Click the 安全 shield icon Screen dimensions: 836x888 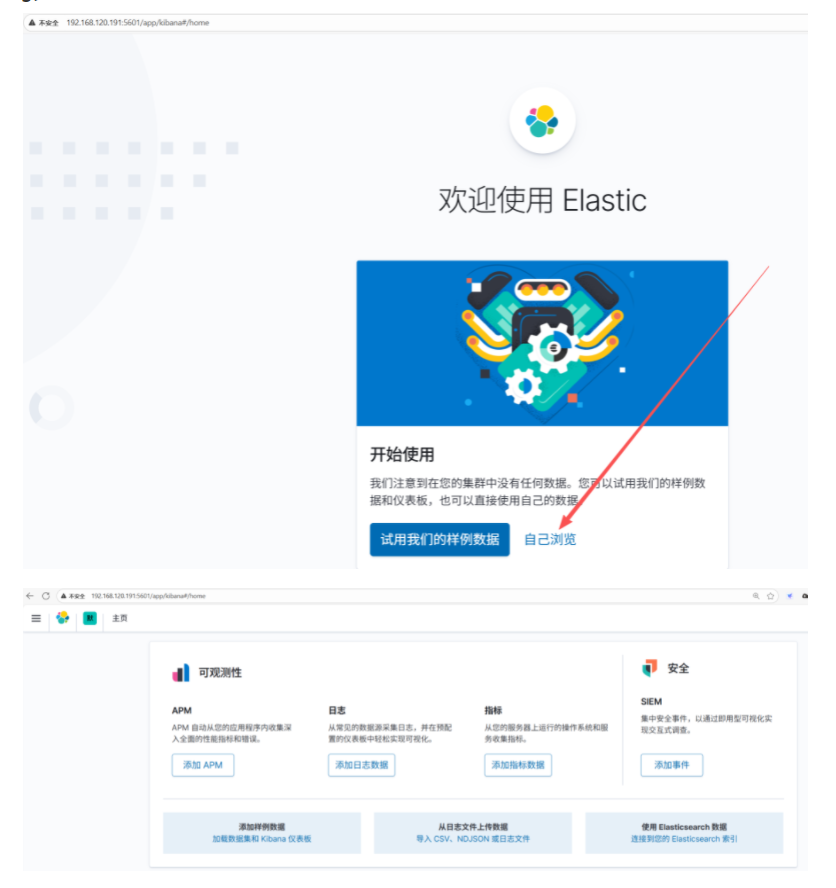(650, 668)
